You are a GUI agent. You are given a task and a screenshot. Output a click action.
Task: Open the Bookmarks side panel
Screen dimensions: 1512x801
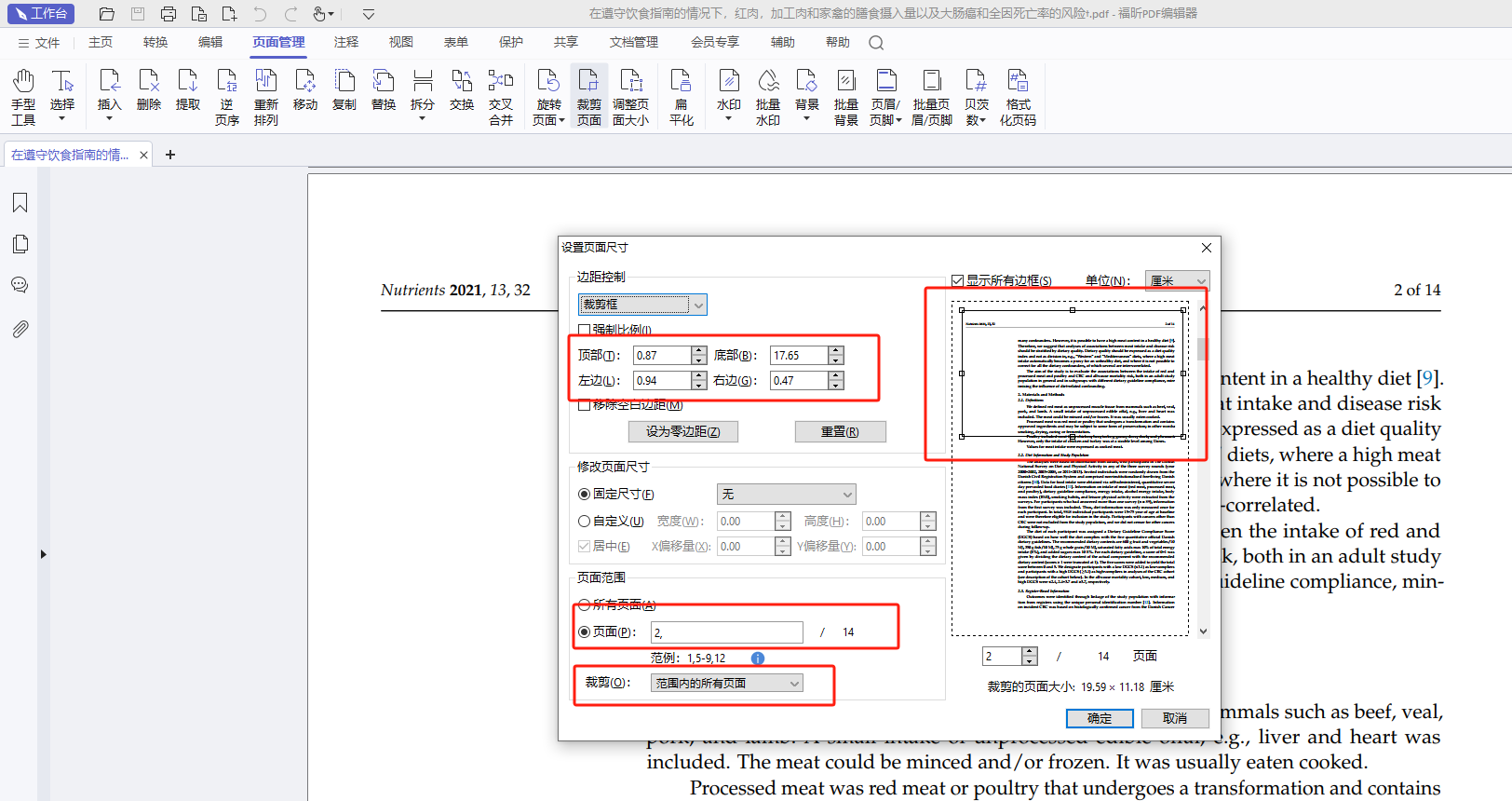[20, 203]
